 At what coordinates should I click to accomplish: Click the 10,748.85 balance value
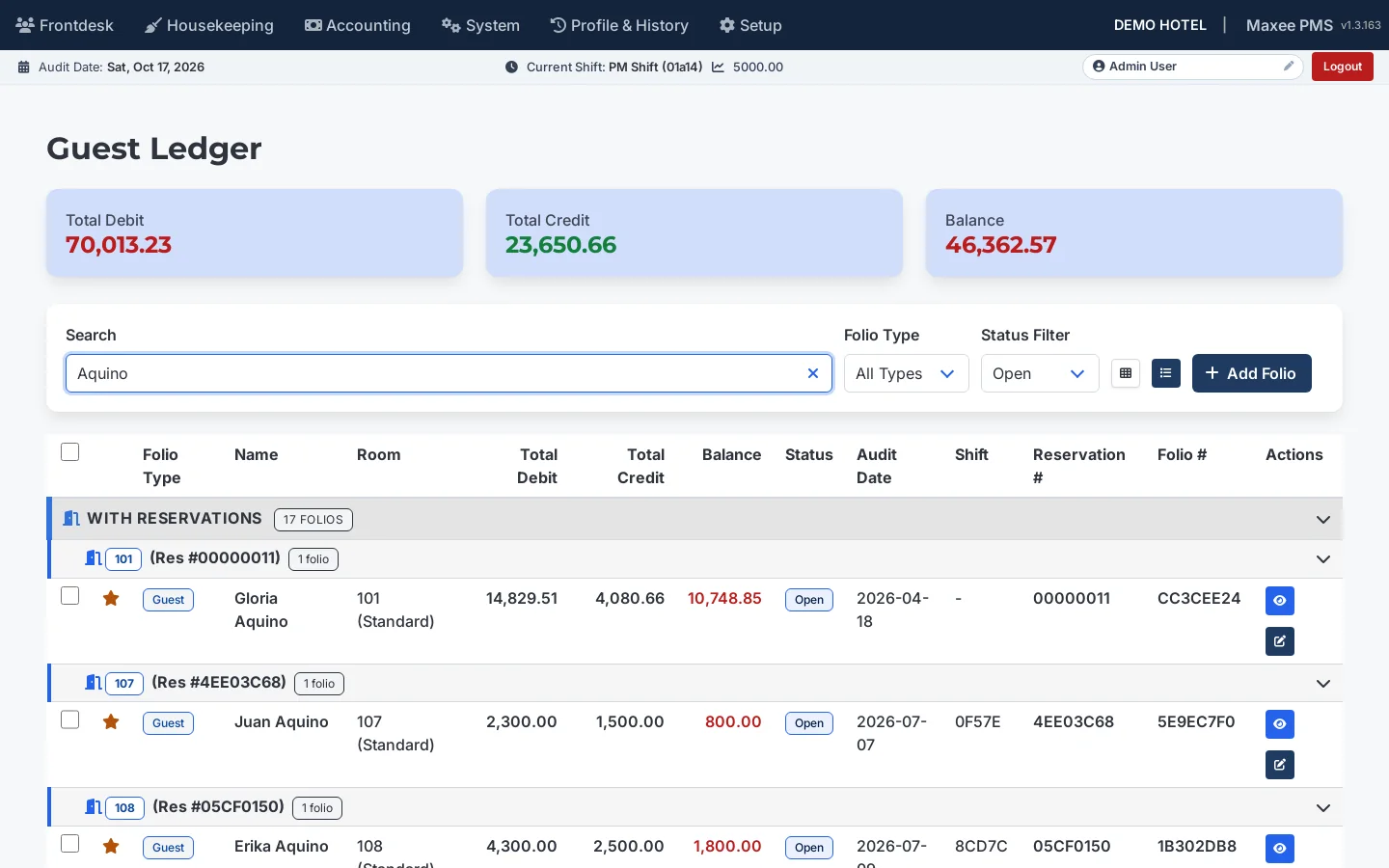click(x=724, y=598)
